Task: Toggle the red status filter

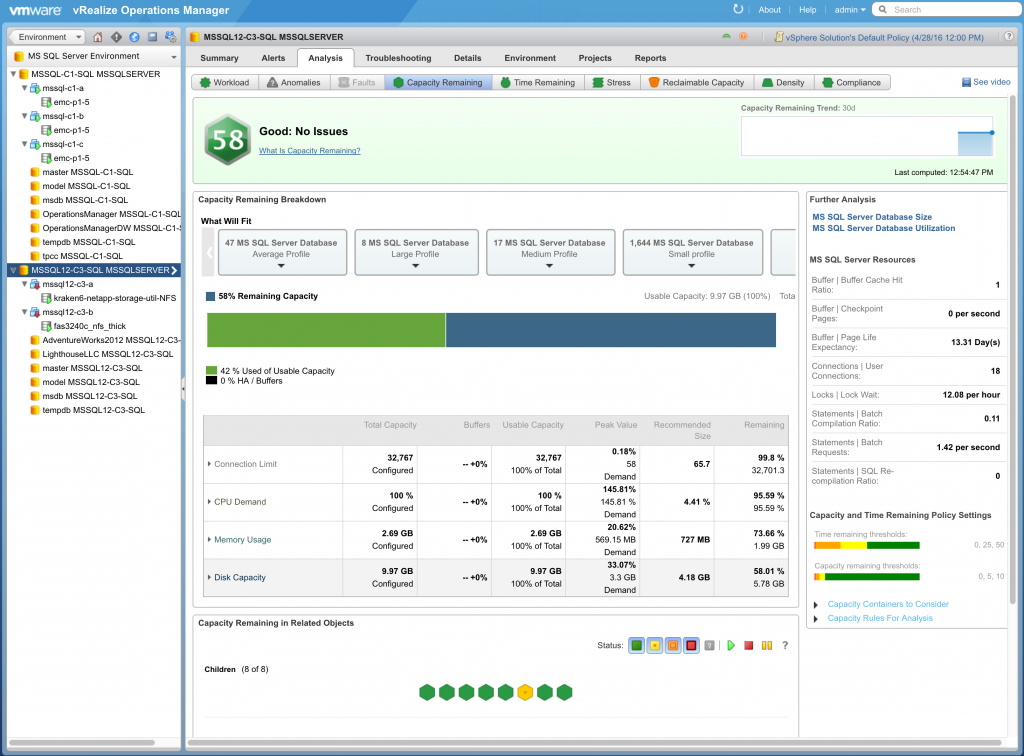Action: point(692,646)
